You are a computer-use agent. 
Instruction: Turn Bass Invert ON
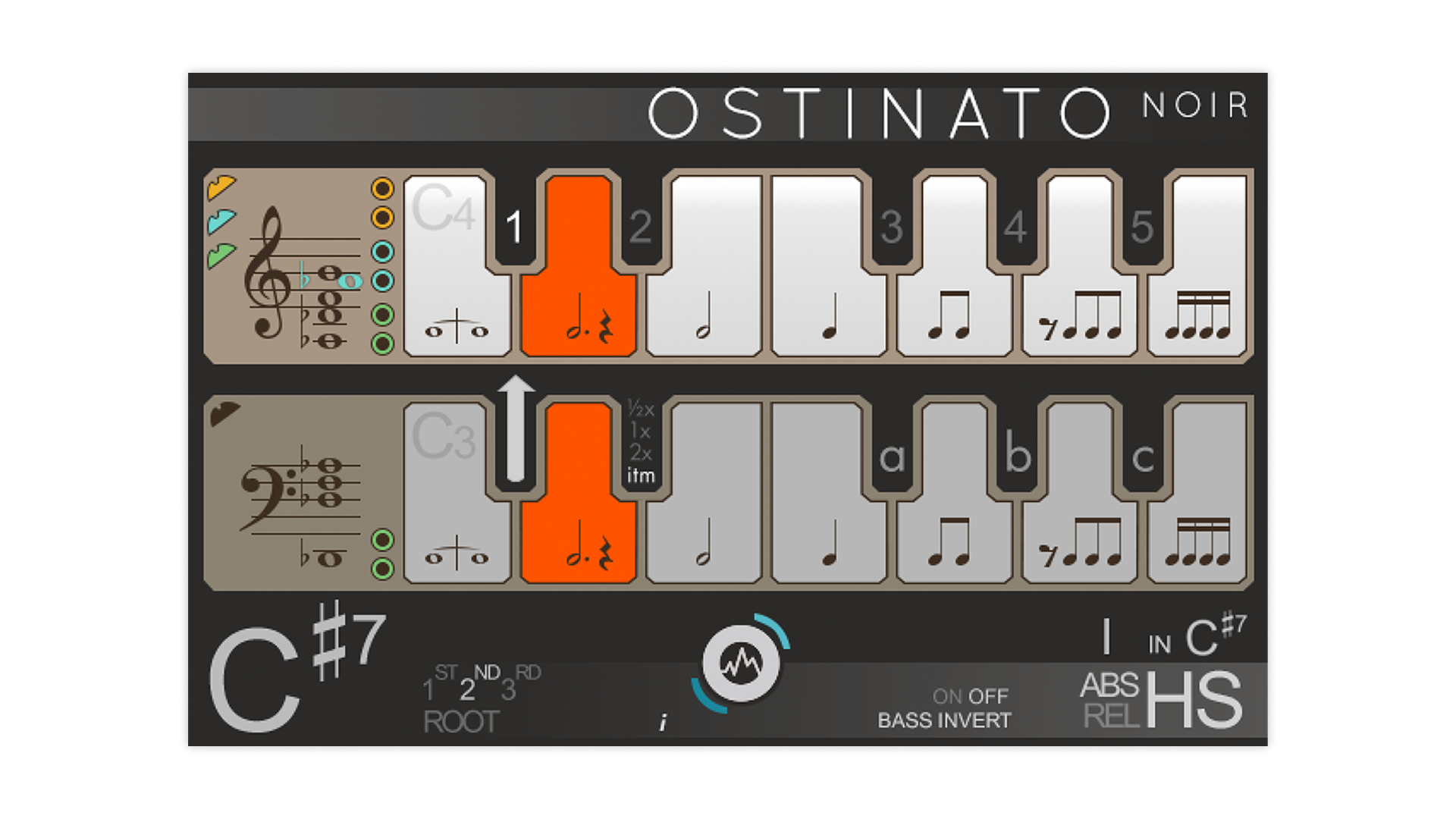pyautogui.click(x=947, y=696)
